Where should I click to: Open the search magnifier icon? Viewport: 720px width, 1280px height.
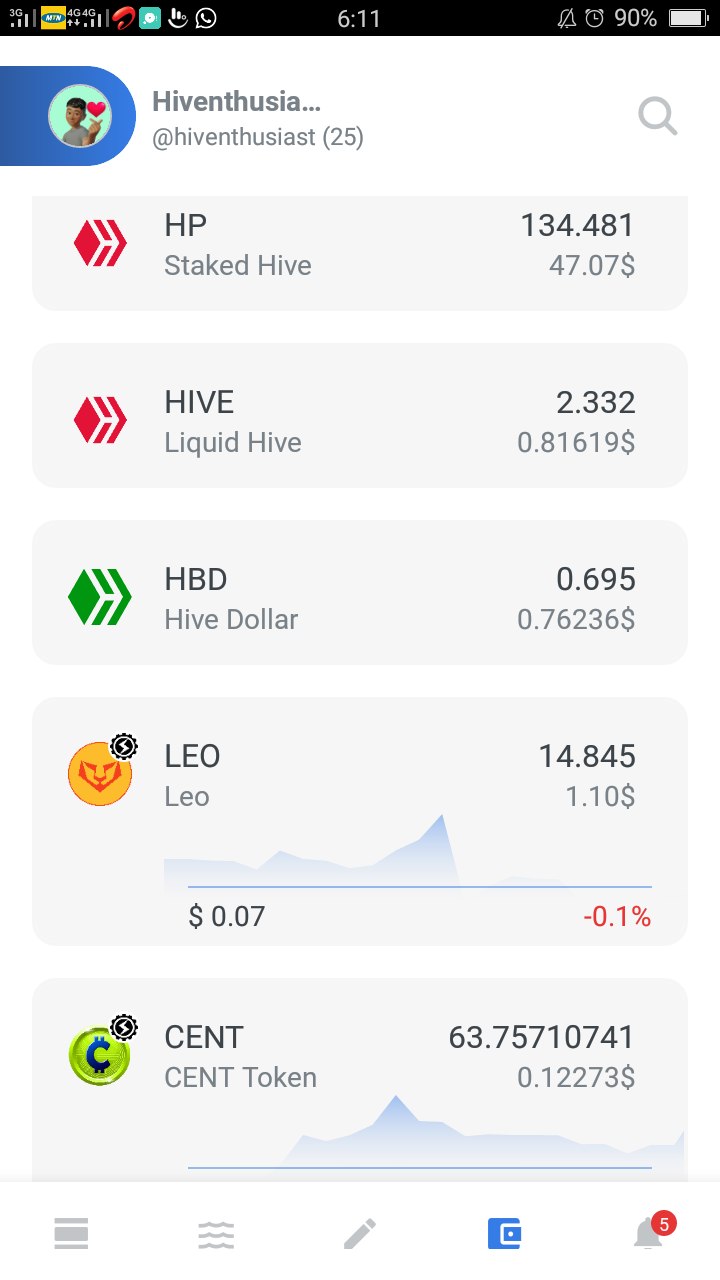click(658, 117)
